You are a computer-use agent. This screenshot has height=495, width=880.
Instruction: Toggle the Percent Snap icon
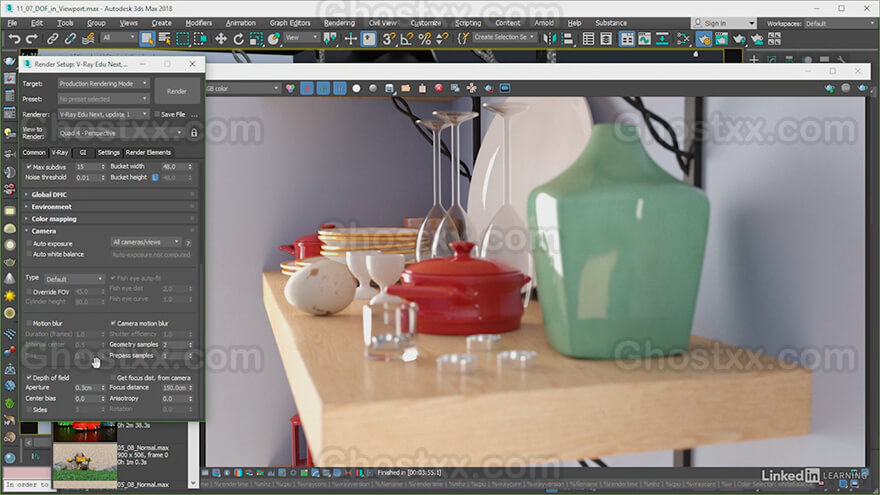(424, 39)
